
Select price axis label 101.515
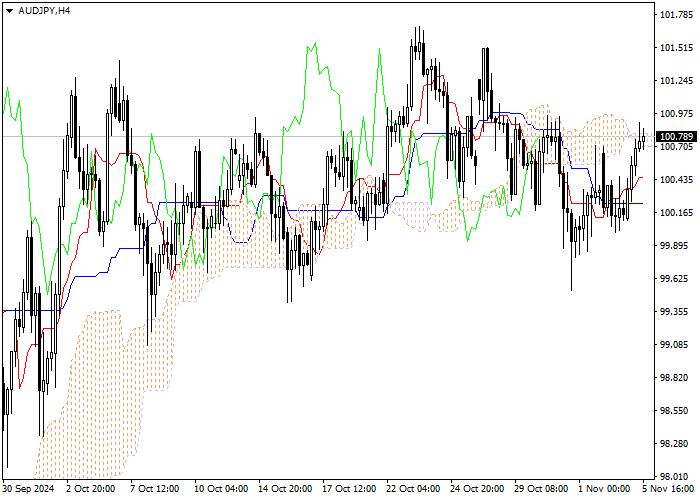tap(676, 48)
